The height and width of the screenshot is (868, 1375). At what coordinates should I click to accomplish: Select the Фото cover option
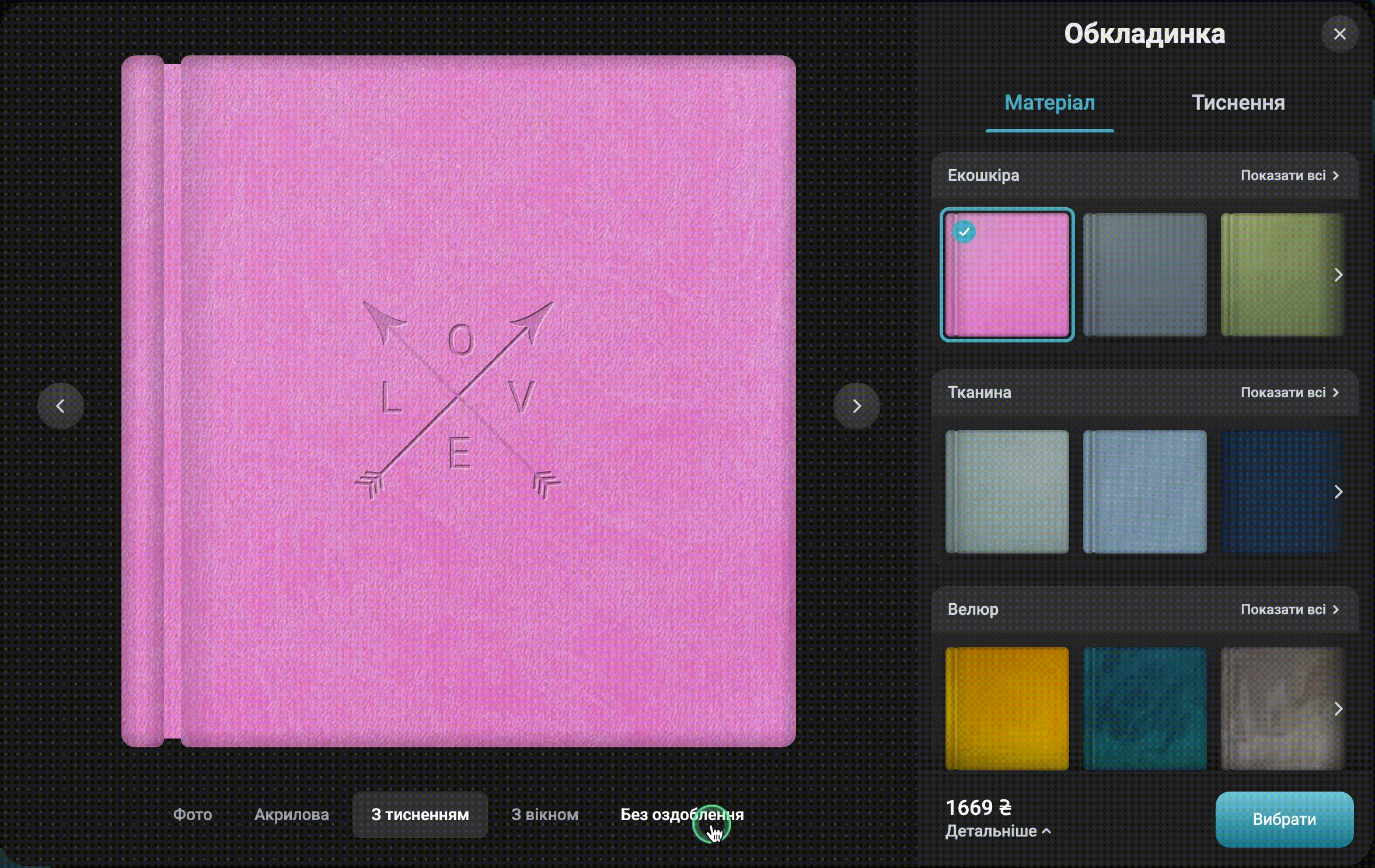click(x=193, y=814)
